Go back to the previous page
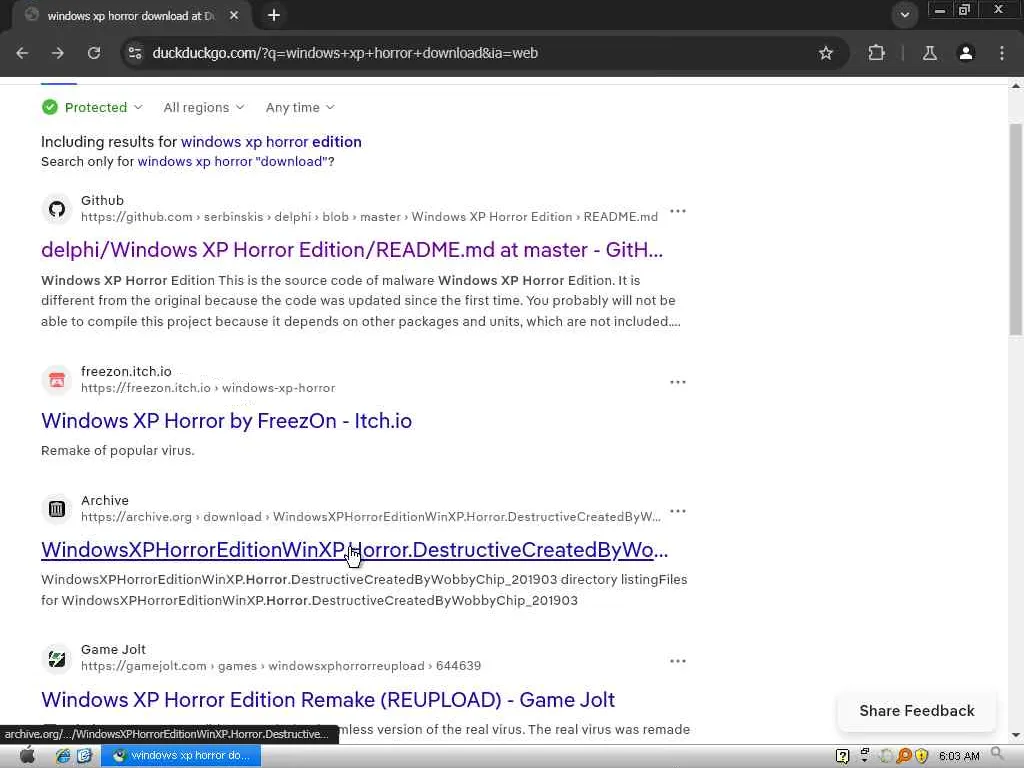Screen dimensions: 1024x768 pos(22,53)
